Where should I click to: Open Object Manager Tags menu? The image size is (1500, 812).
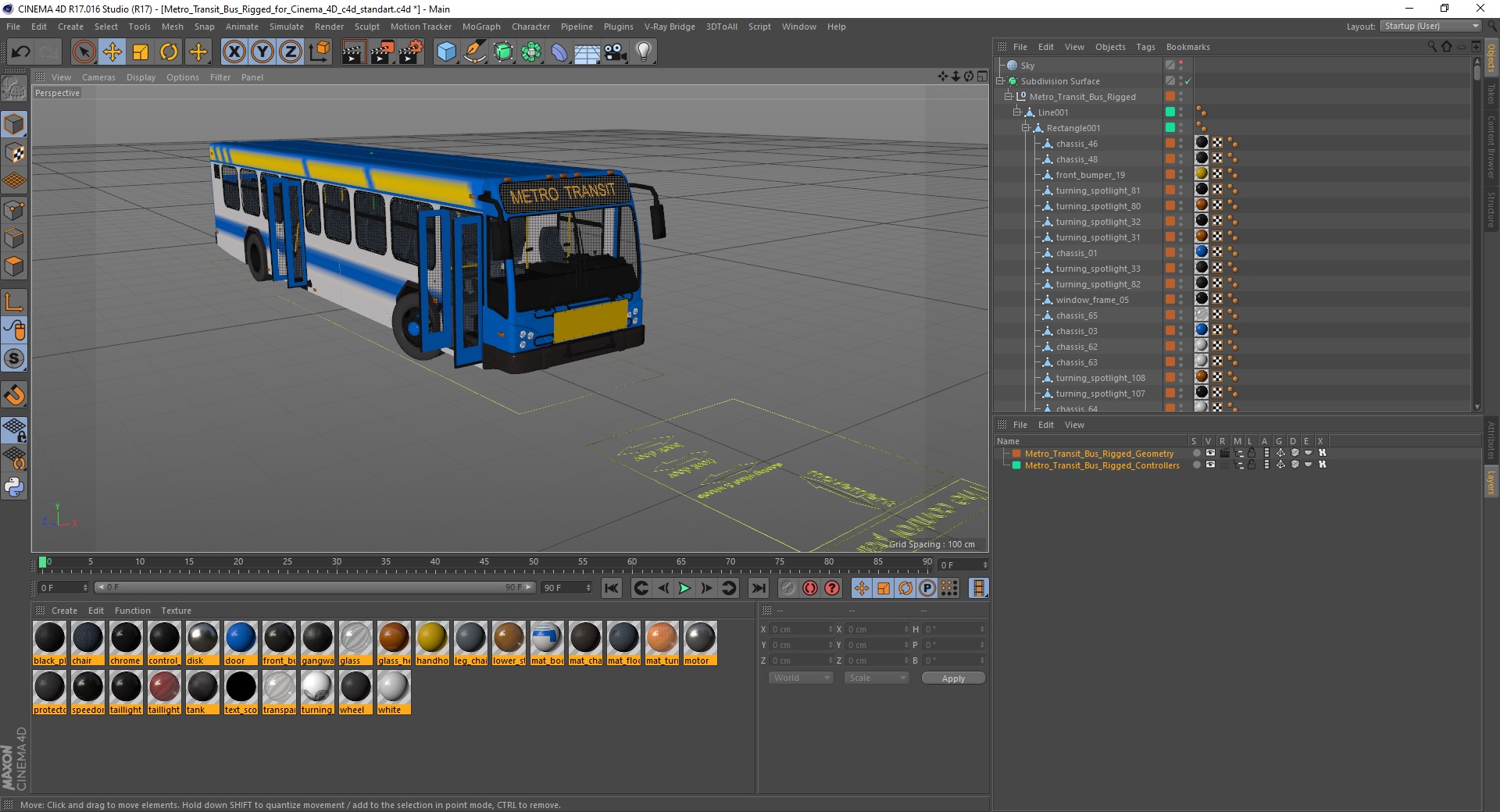[x=1145, y=47]
